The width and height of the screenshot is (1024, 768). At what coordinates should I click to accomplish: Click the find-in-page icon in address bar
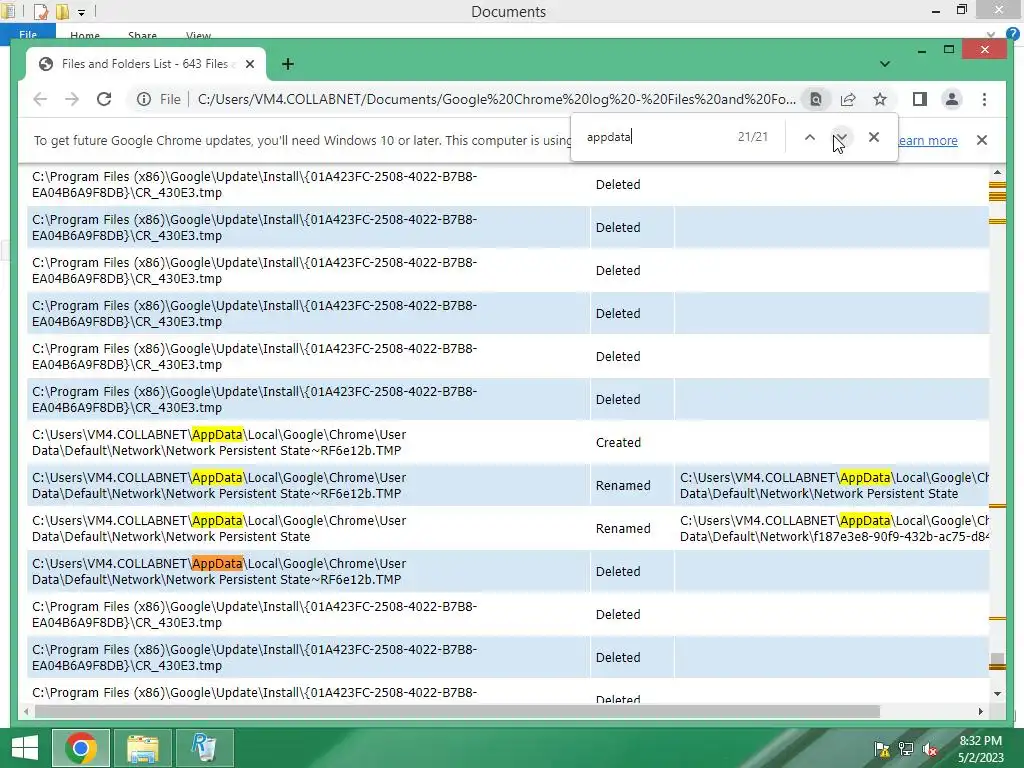coord(816,99)
